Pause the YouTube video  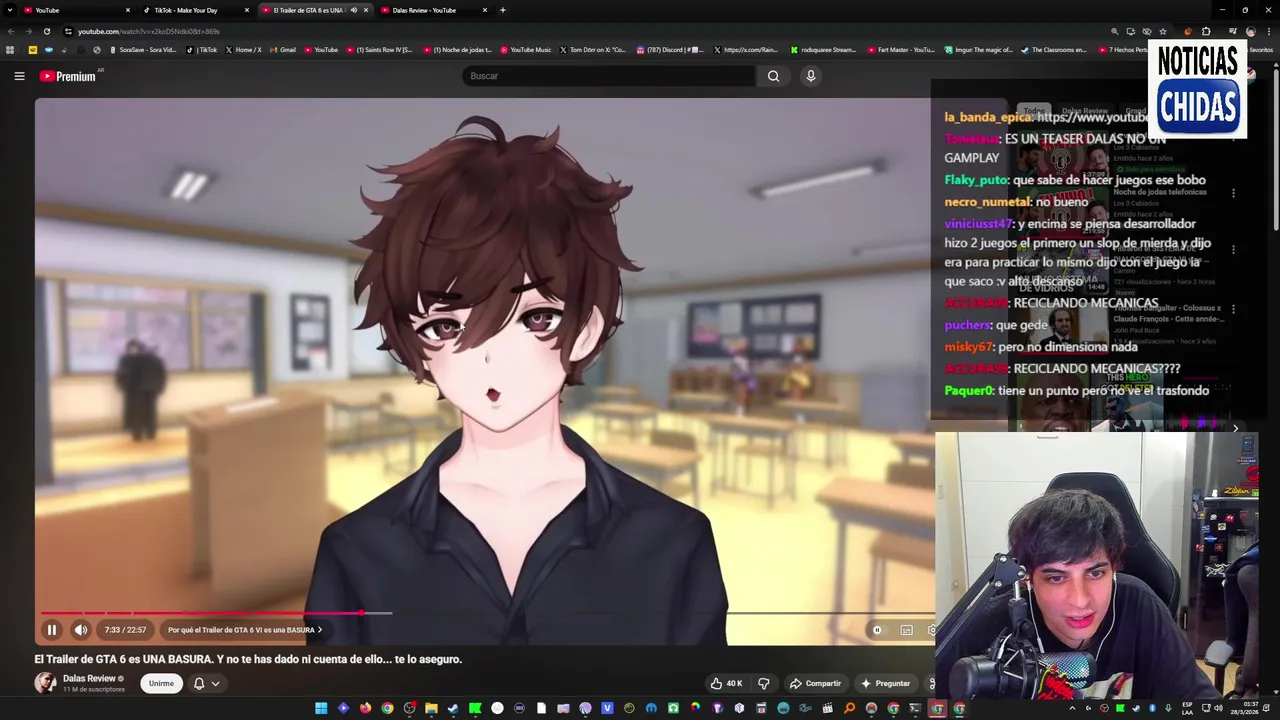[x=51, y=630]
